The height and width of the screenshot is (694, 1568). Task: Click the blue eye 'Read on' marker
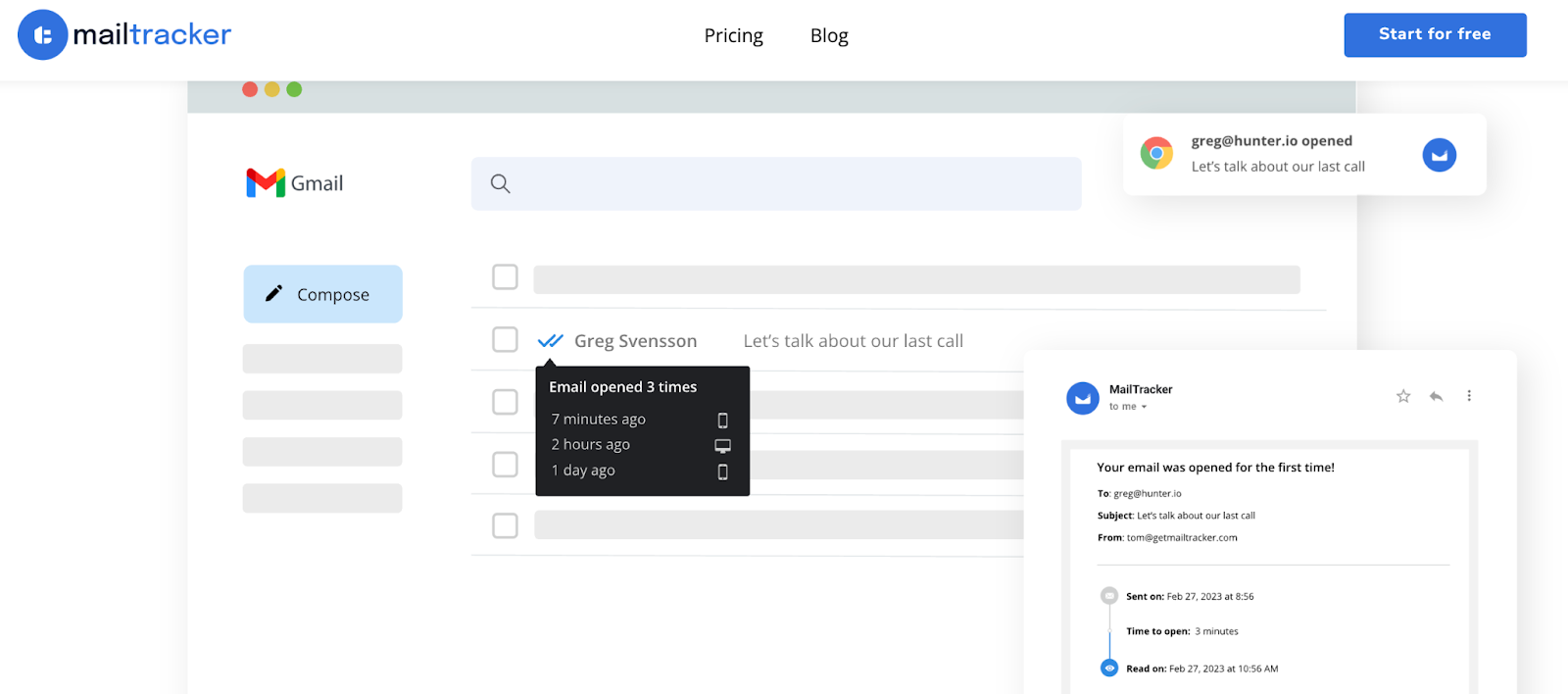[1109, 668]
